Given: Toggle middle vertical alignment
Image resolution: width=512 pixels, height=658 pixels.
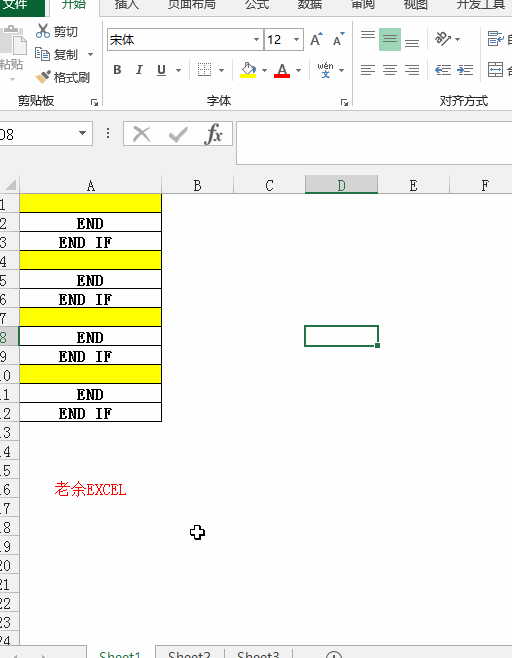Looking at the screenshot, I should pyautogui.click(x=390, y=39).
